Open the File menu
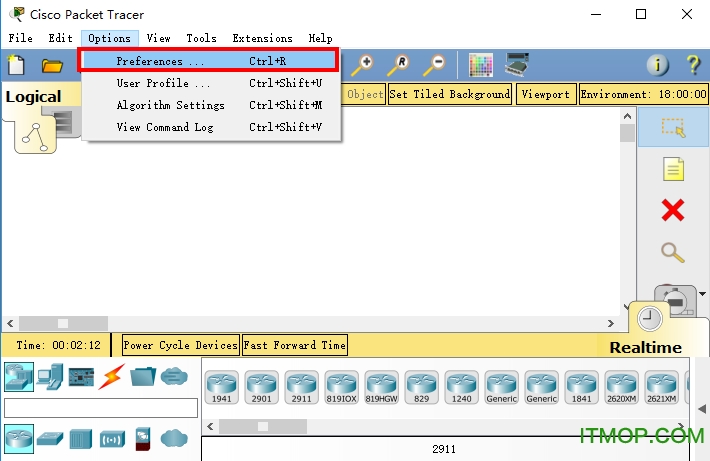 pos(20,38)
